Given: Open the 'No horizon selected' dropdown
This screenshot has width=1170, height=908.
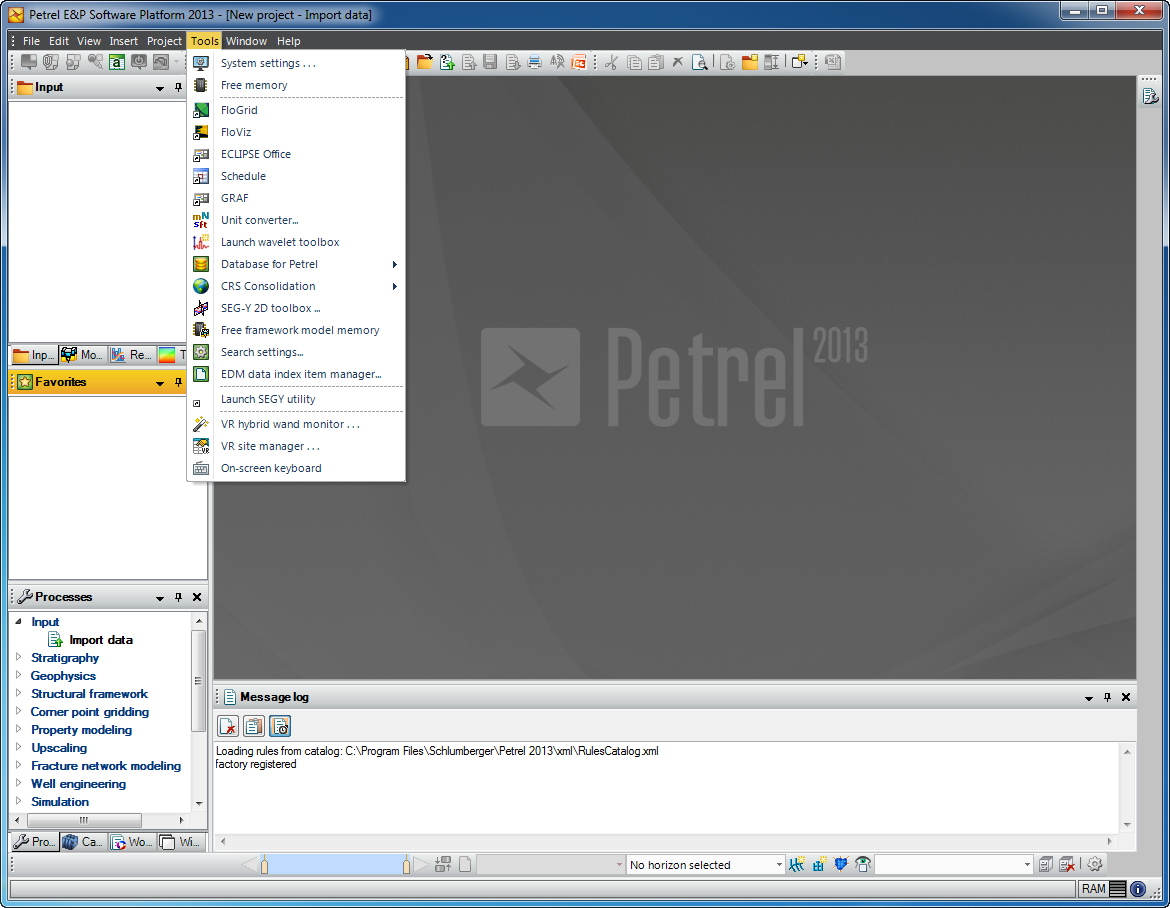Looking at the screenshot, I should point(779,865).
